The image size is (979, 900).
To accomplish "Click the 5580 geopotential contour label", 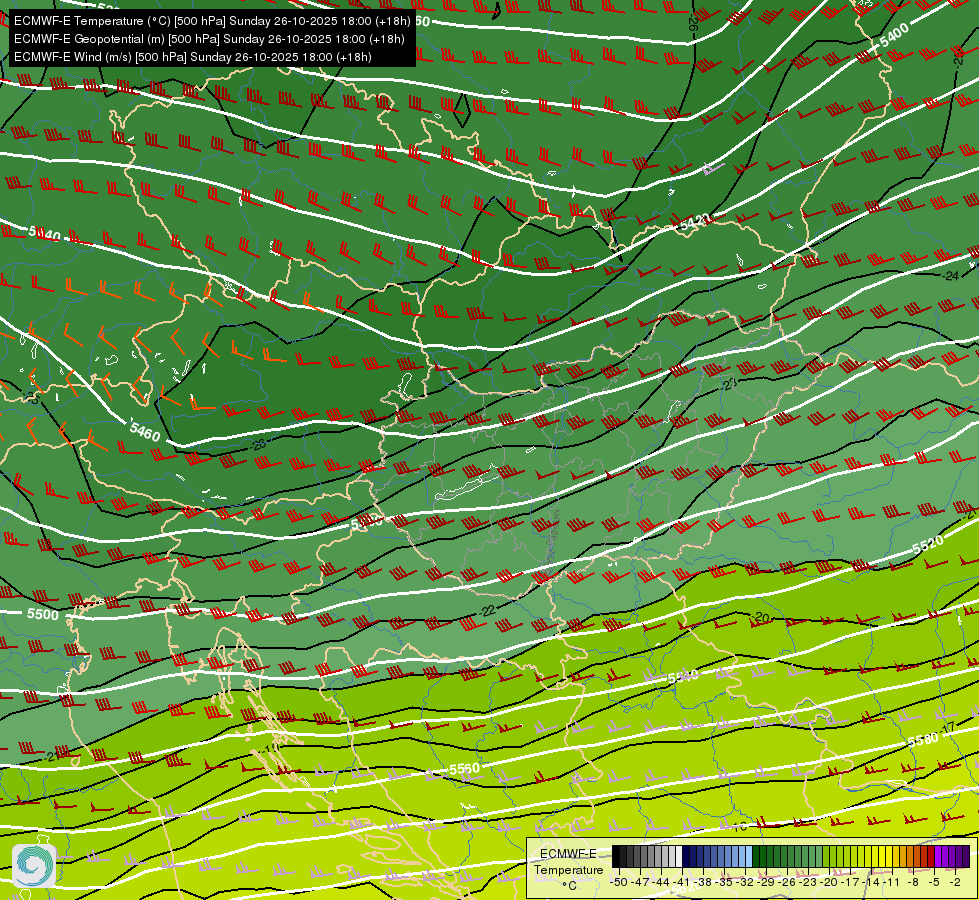I will click(923, 740).
